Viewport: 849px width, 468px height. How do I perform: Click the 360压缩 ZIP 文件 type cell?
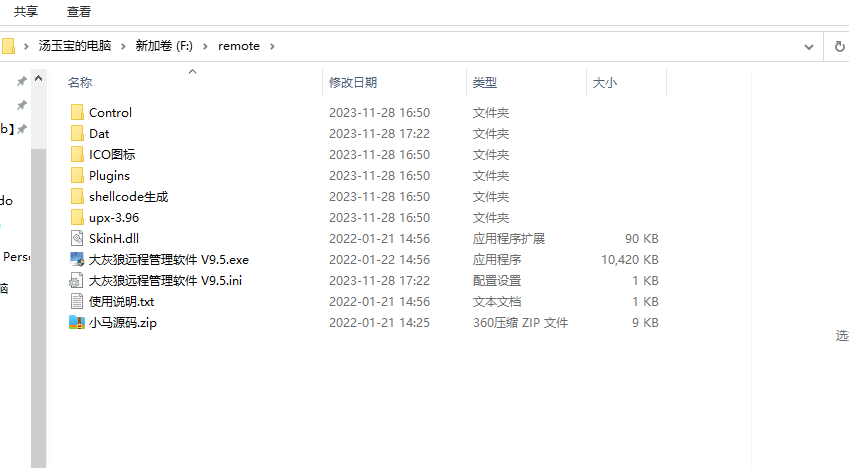click(x=520, y=323)
